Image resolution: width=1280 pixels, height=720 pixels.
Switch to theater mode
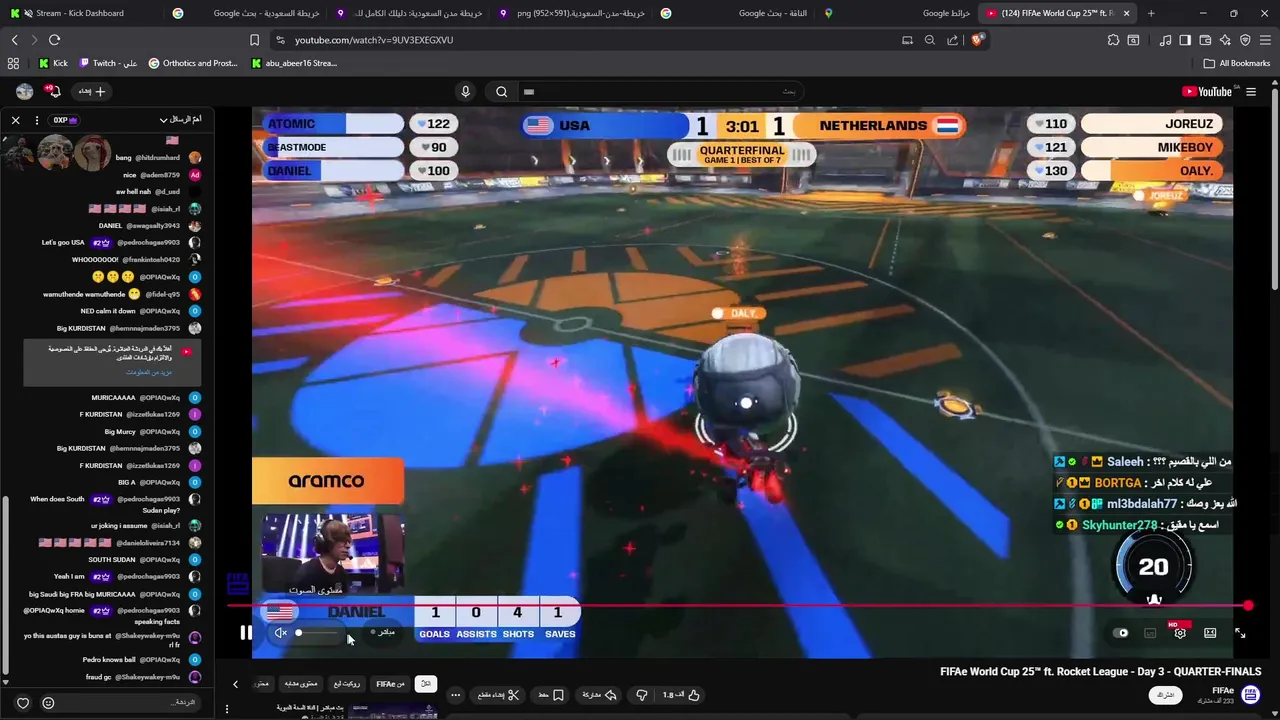pyautogui.click(x=1210, y=633)
